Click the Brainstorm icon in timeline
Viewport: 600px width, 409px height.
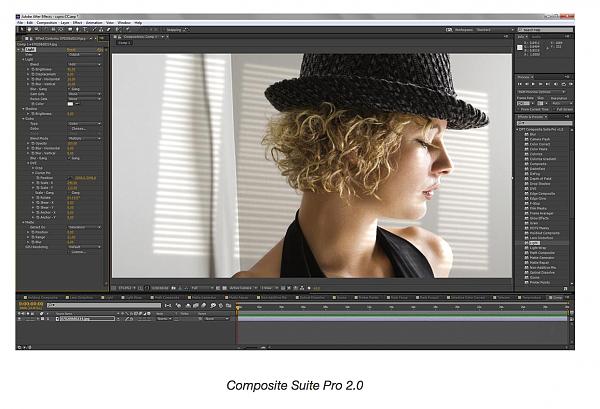[213, 305]
